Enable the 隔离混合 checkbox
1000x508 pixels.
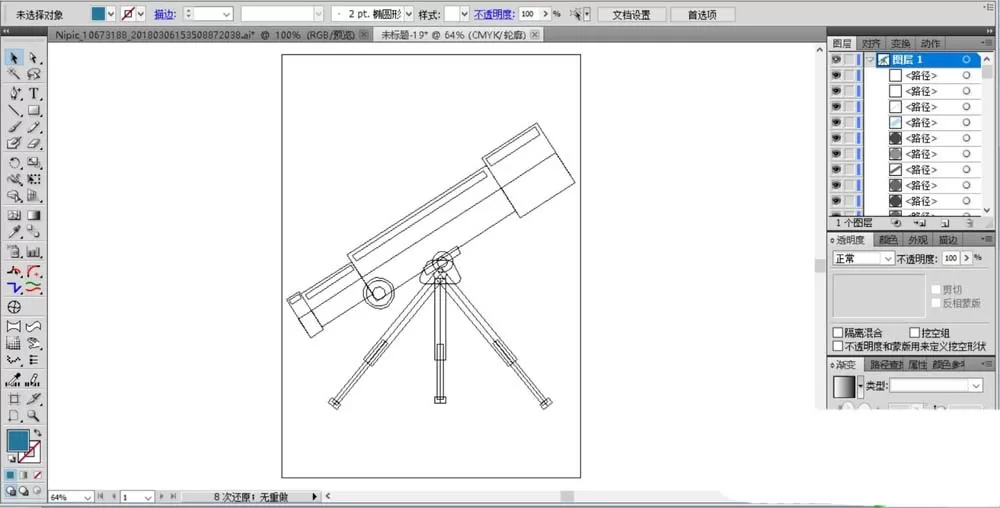pos(838,333)
